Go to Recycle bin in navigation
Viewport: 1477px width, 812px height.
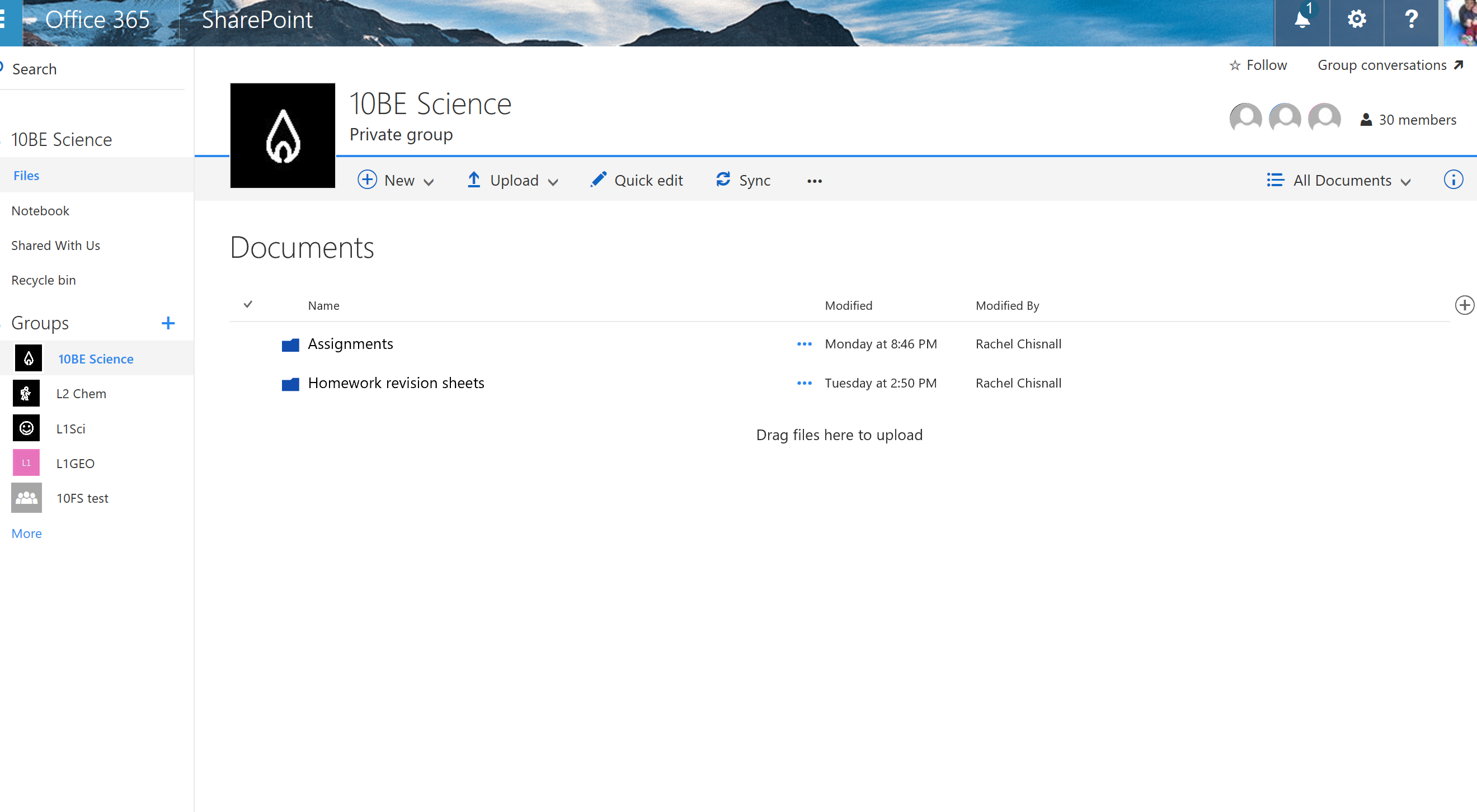pyautogui.click(x=44, y=280)
